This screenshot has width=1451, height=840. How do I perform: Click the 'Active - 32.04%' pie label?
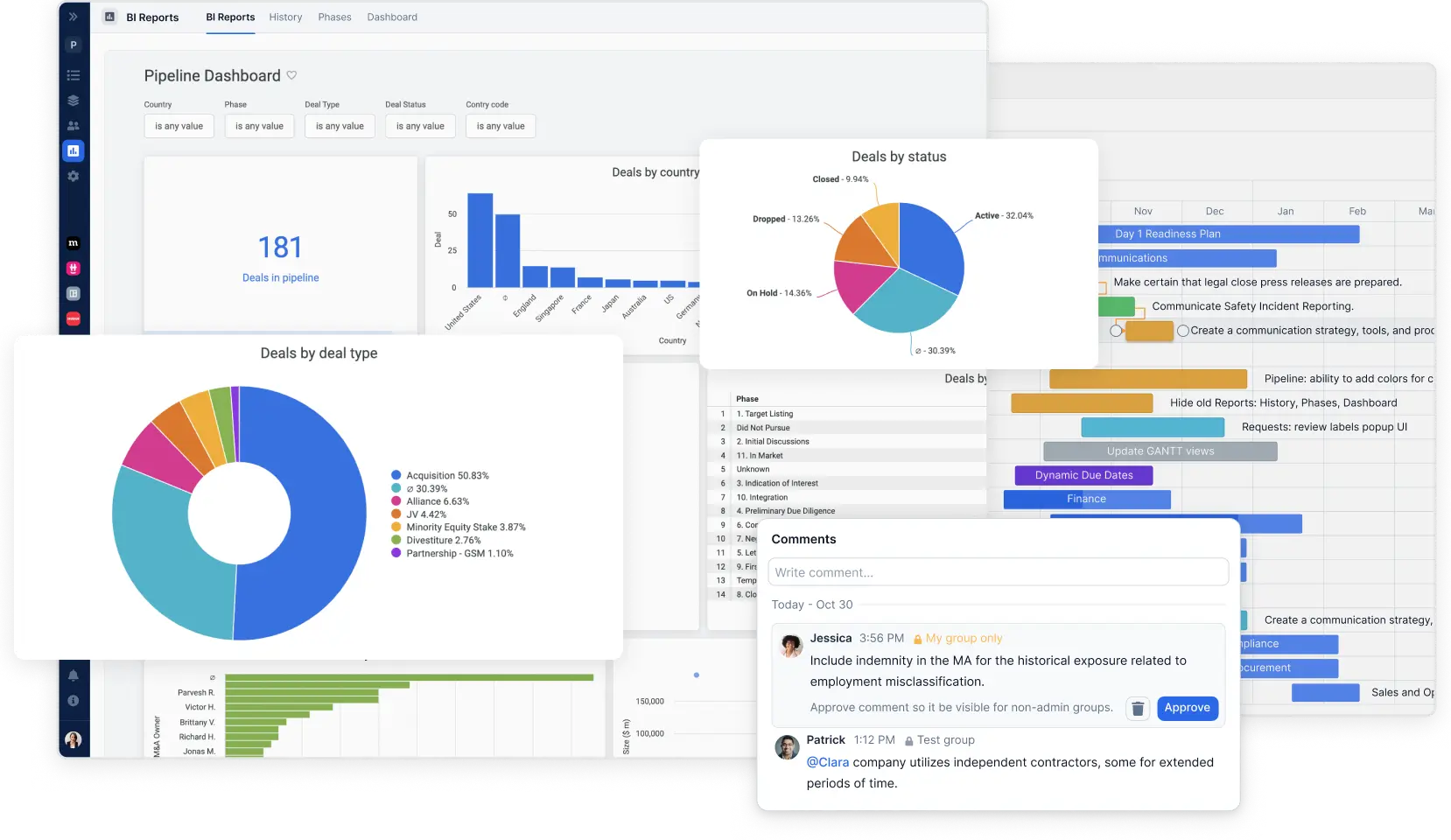click(x=1004, y=215)
